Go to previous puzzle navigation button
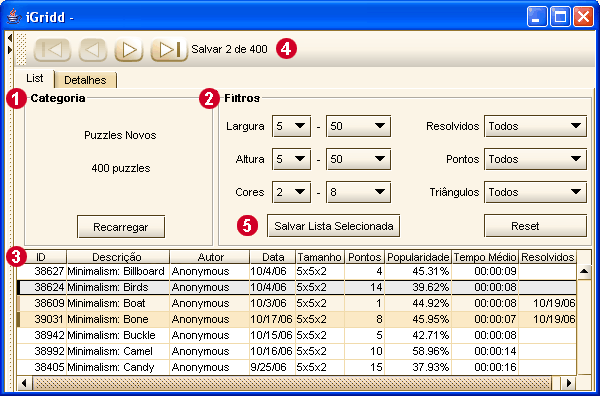The height and width of the screenshot is (396, 600). 93,50
